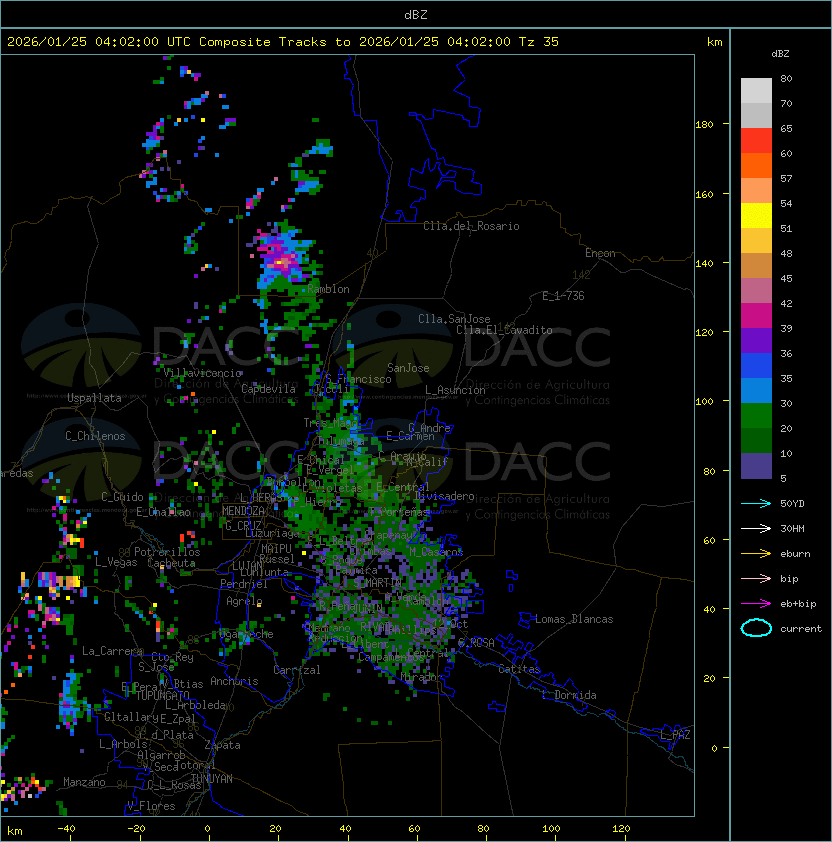
Task: Click the 'Uspallata' map label
Action: pyautogui.click(x=94, y=398)
